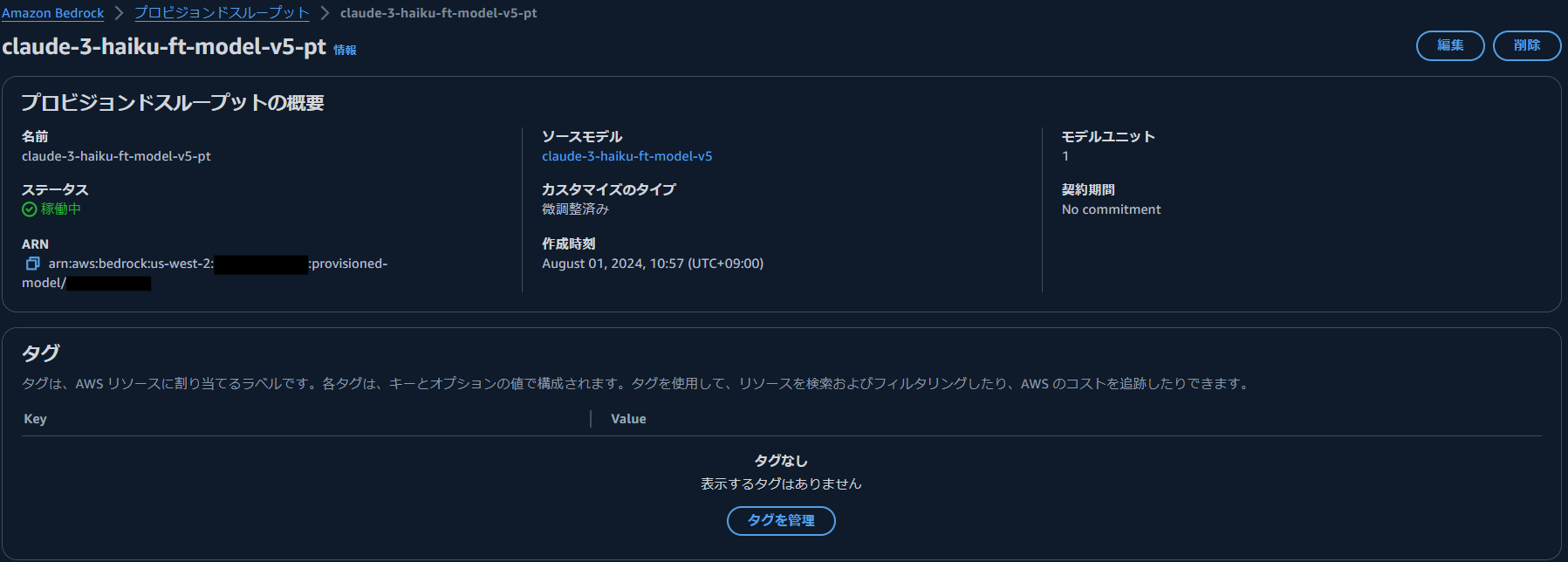Click the Key column header in tags table
The image size is (1568, 562).
(x=35, y=419)
